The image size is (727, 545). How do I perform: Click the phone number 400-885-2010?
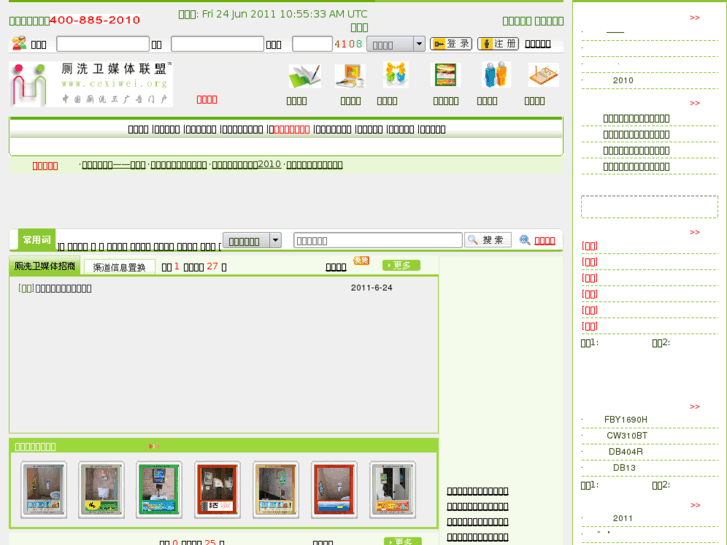(x=95, y=20)
